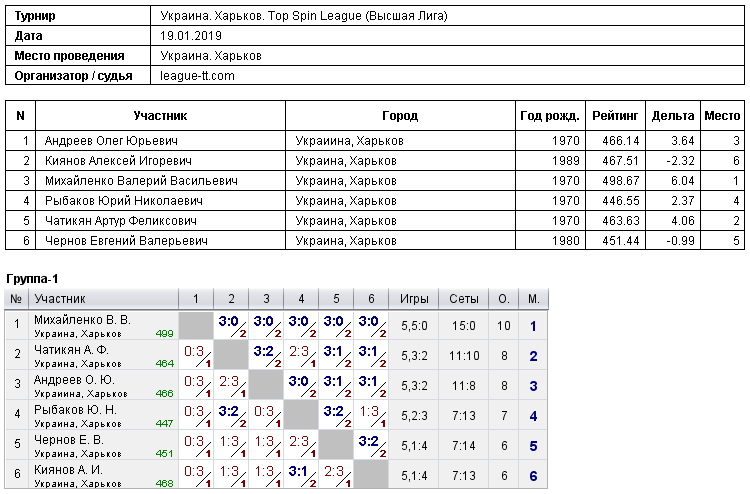Screen dimensions: 750x494
Task: Select the date value 19.01.2019
Action: pyautogui.click(x=191, y=36)
